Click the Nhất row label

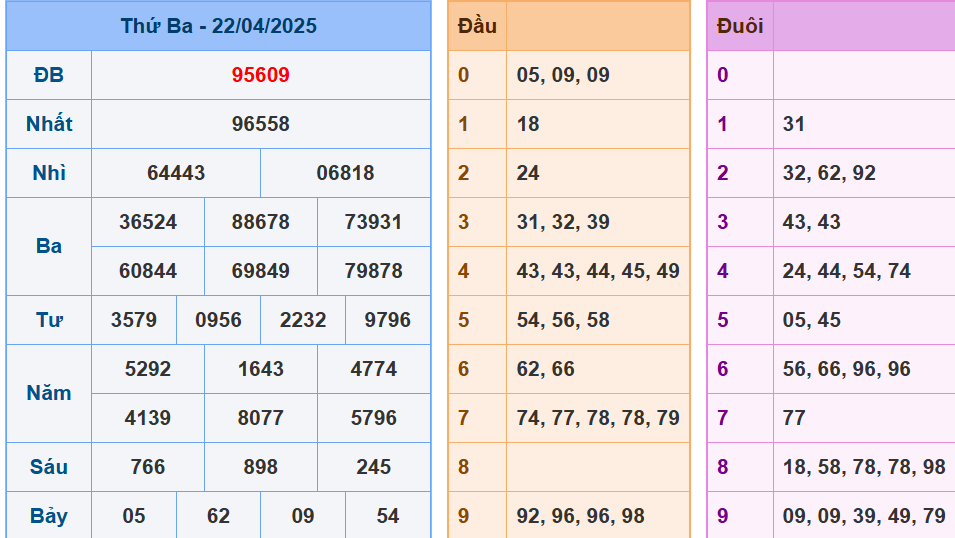pyautogui.click(x=49, y=124)
